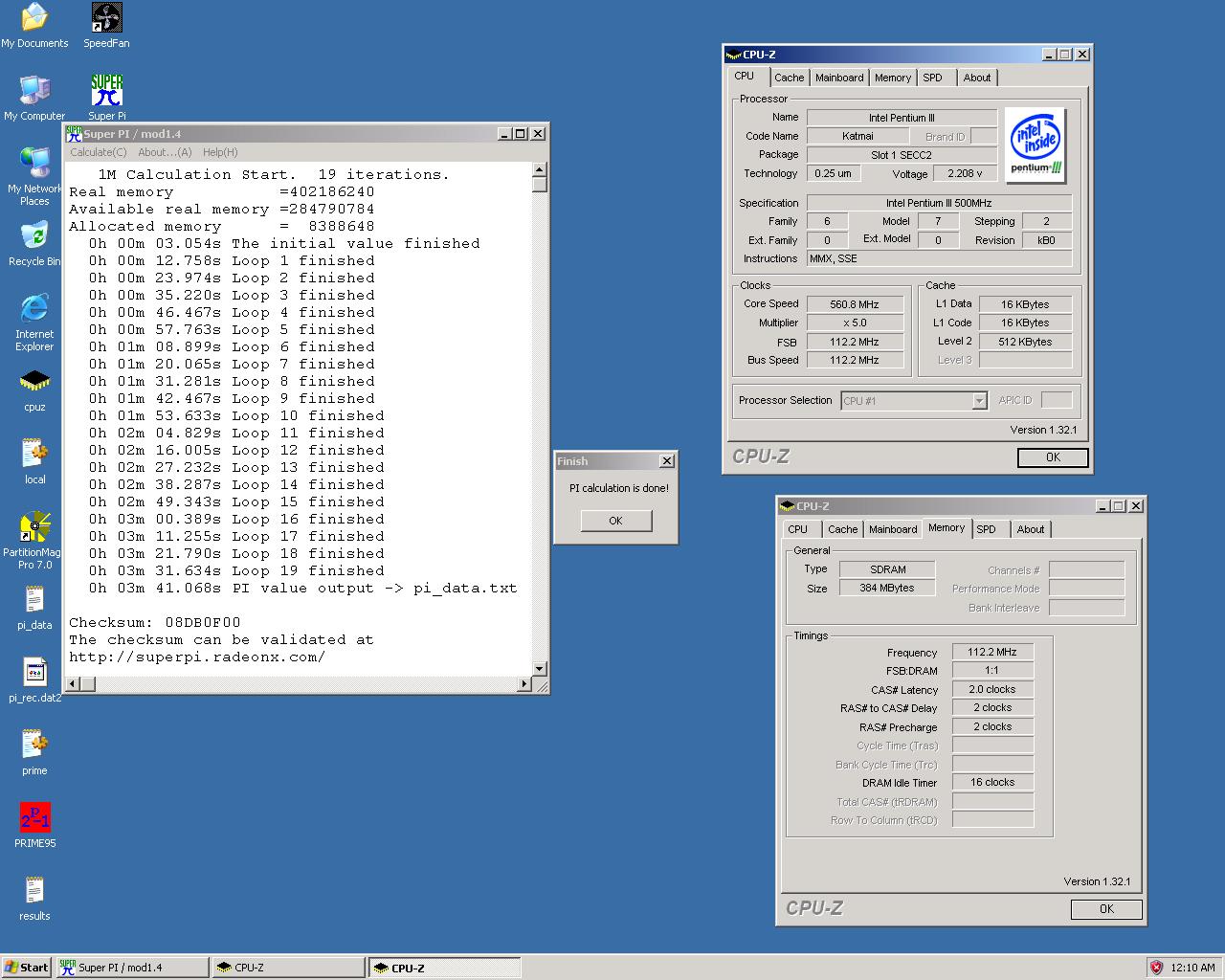Click the CAS# Latency 2.0 clocks field
Viewport: 1225px width, 980px height.
(x=992, y=689)
